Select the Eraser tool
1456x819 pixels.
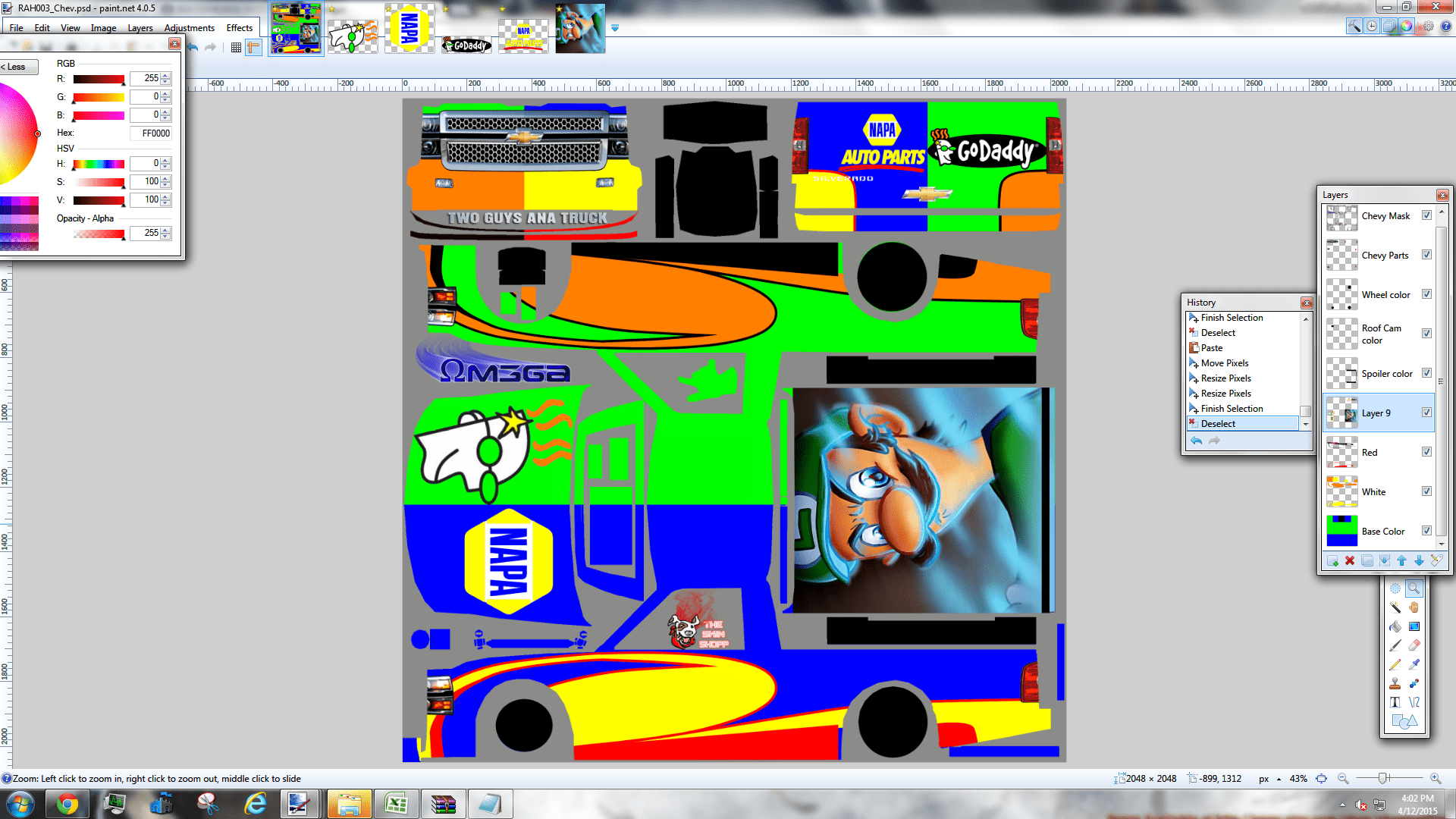pos(1414,645)
